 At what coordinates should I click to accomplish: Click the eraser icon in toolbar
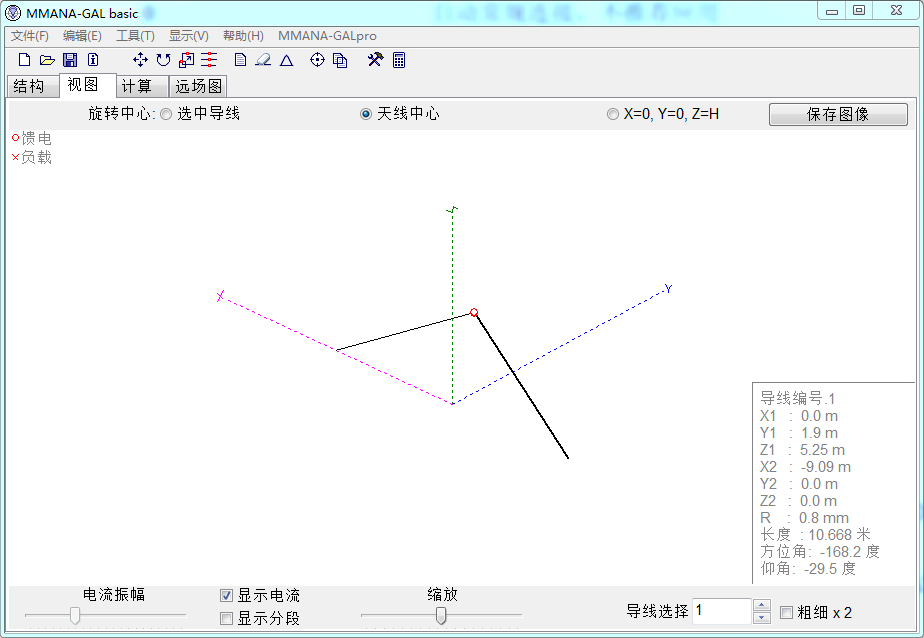click(x=263, y=60)
